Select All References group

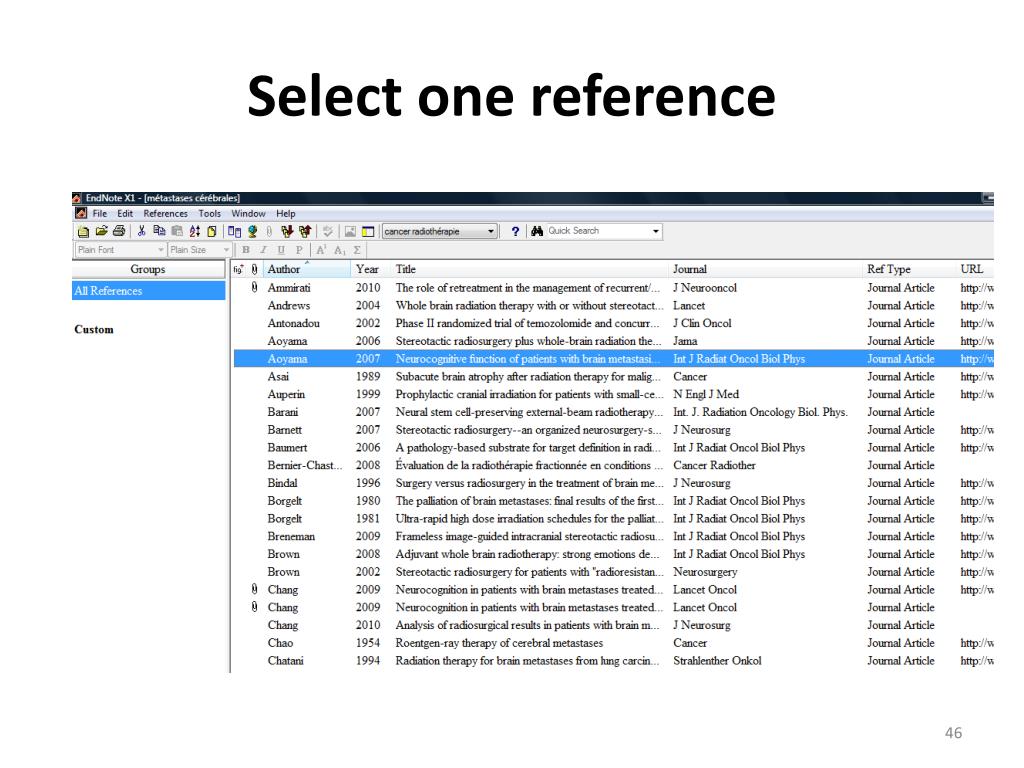point(148,291)
